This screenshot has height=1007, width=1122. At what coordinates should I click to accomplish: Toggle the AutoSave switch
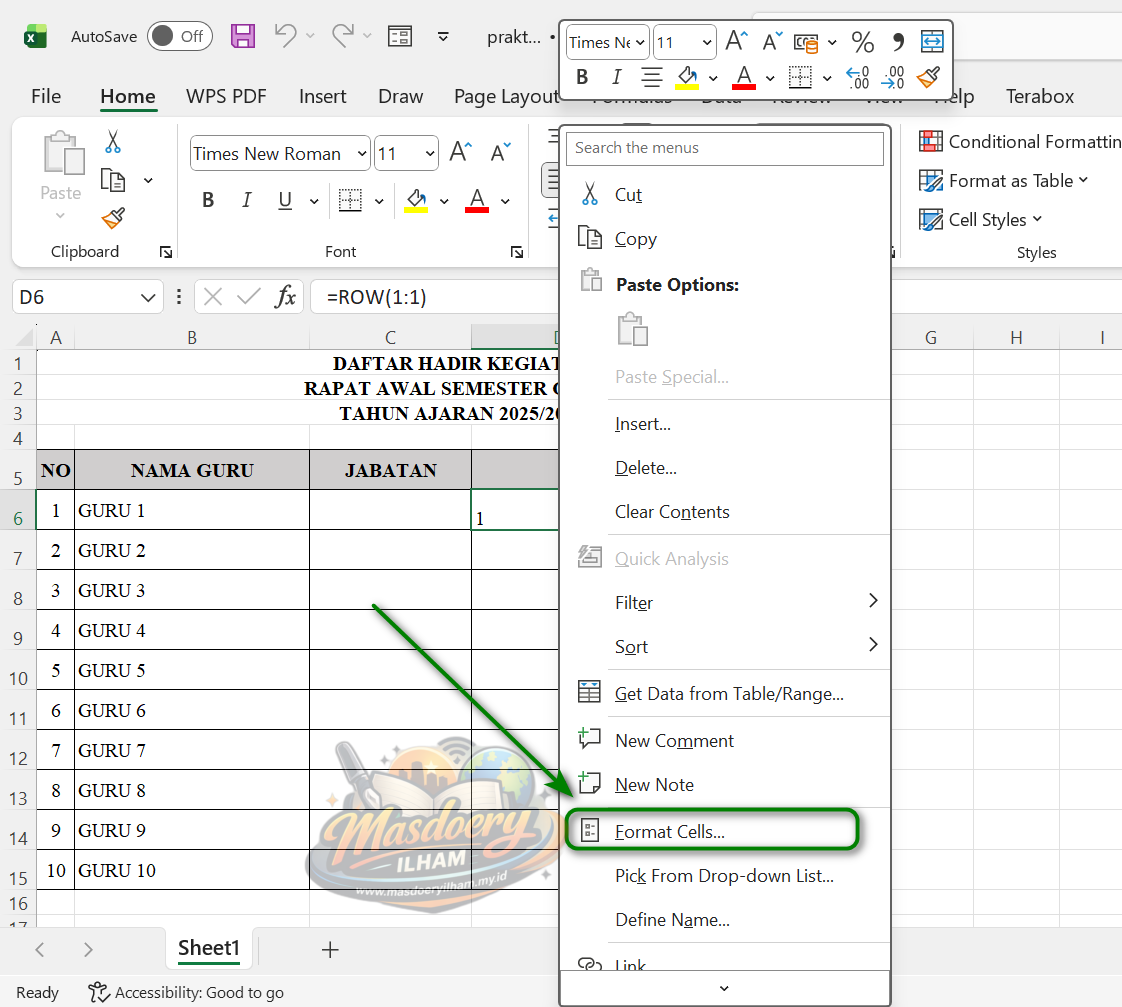(x=179, y=37)
